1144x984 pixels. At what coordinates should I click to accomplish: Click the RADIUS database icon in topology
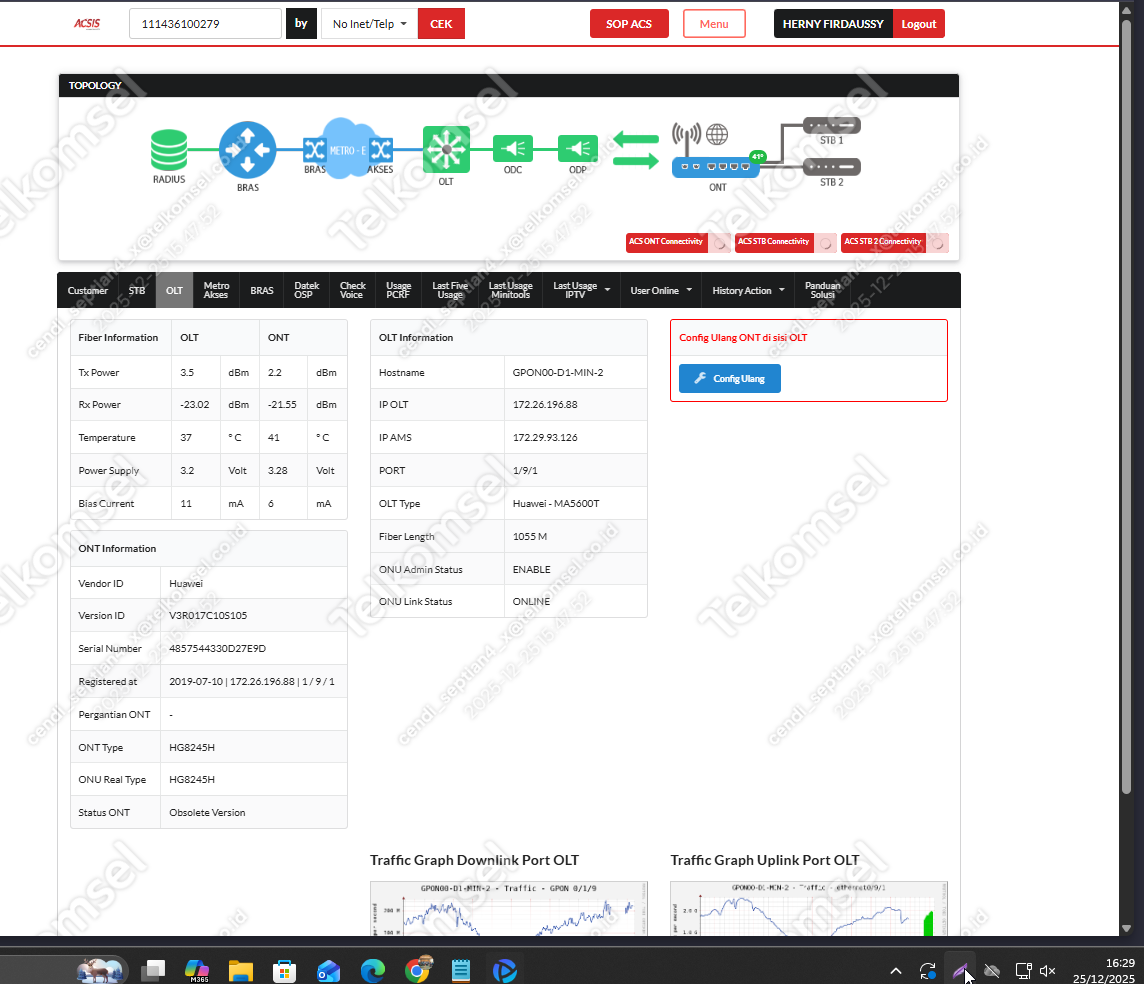click(x=169, y=150)
